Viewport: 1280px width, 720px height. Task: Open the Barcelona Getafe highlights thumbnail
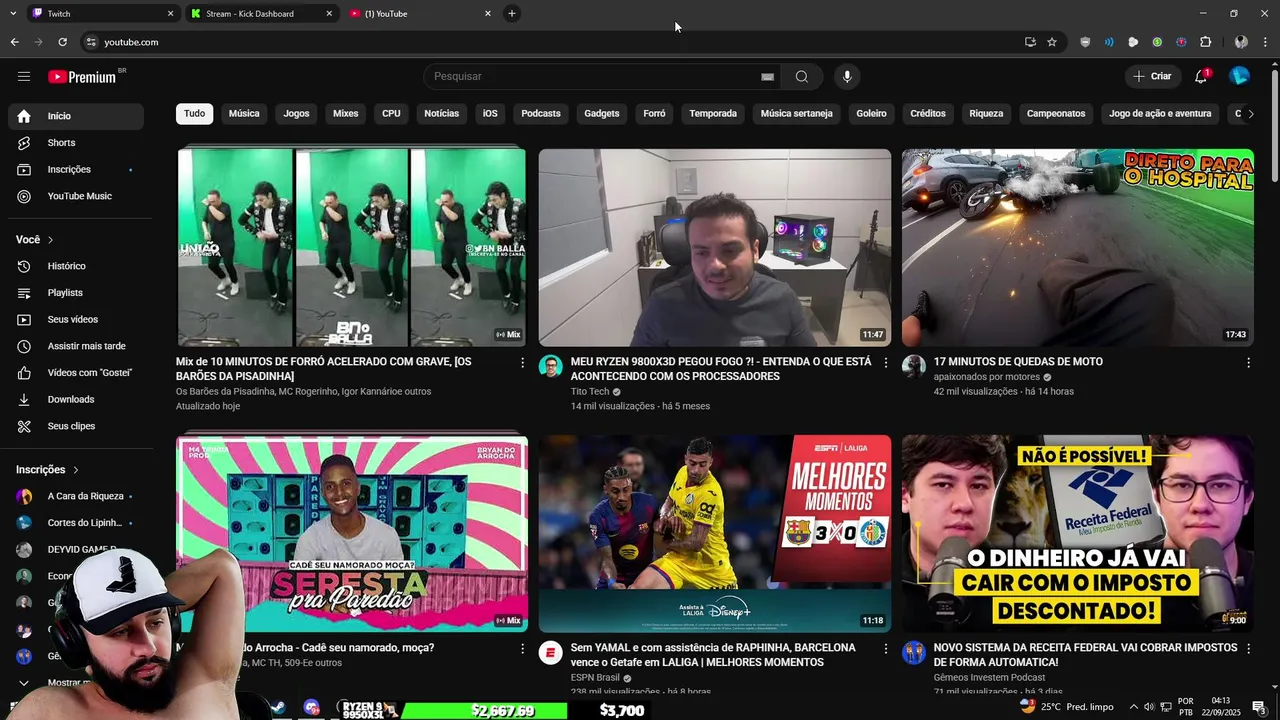(714, 533)
